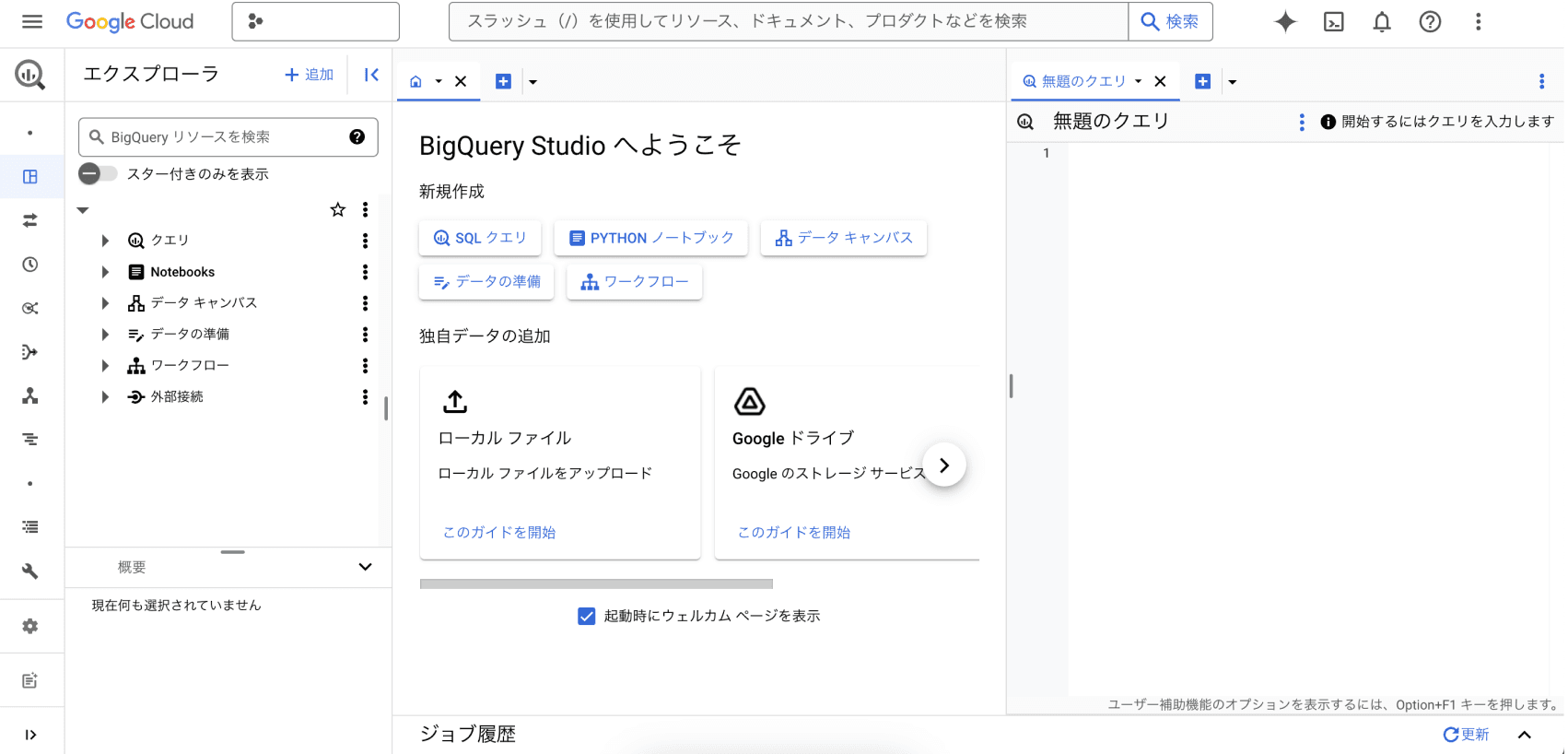Start the Google ドライブ guide link

point(794,533)
